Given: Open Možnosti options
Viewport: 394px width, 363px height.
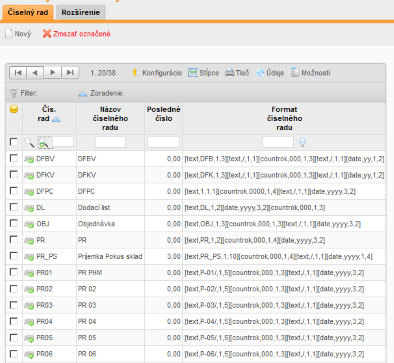Looking at the screenshot, I should tap(311, 73).
